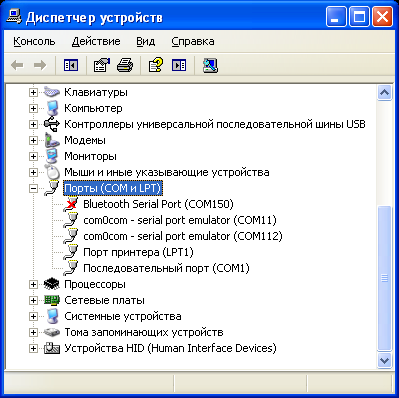Viewport: 399px width, 398px height.
Task: Select Порт принтера (LPT1)
Action: coord(138,252)
